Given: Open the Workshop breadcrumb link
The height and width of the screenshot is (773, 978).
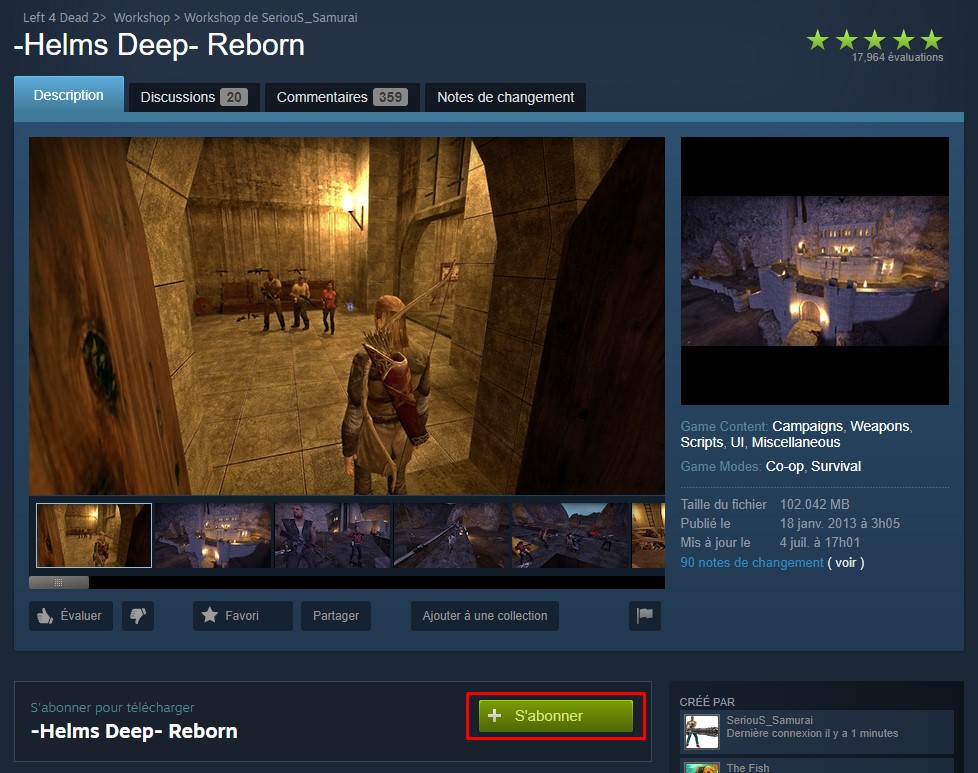Looking at the screenshot, I should coord(142,17).
